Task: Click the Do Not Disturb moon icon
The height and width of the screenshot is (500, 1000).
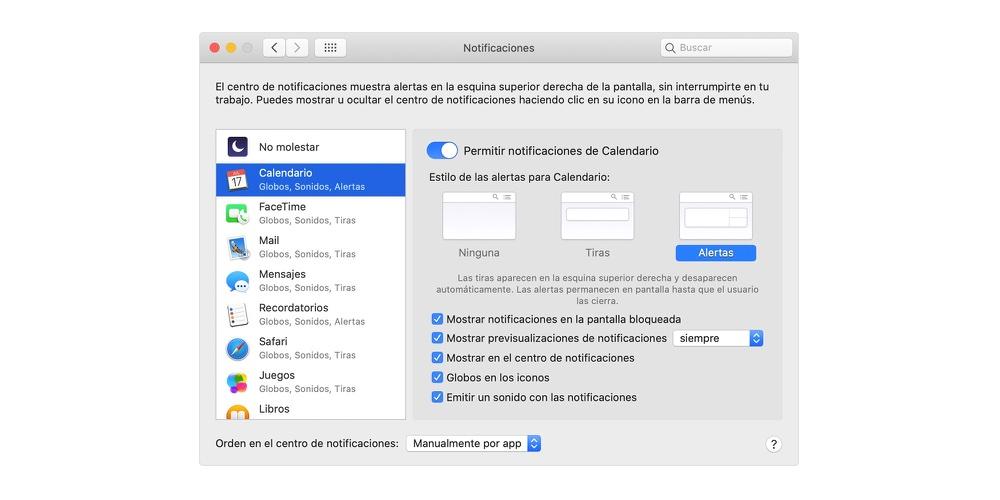Action: coord(237,147)
